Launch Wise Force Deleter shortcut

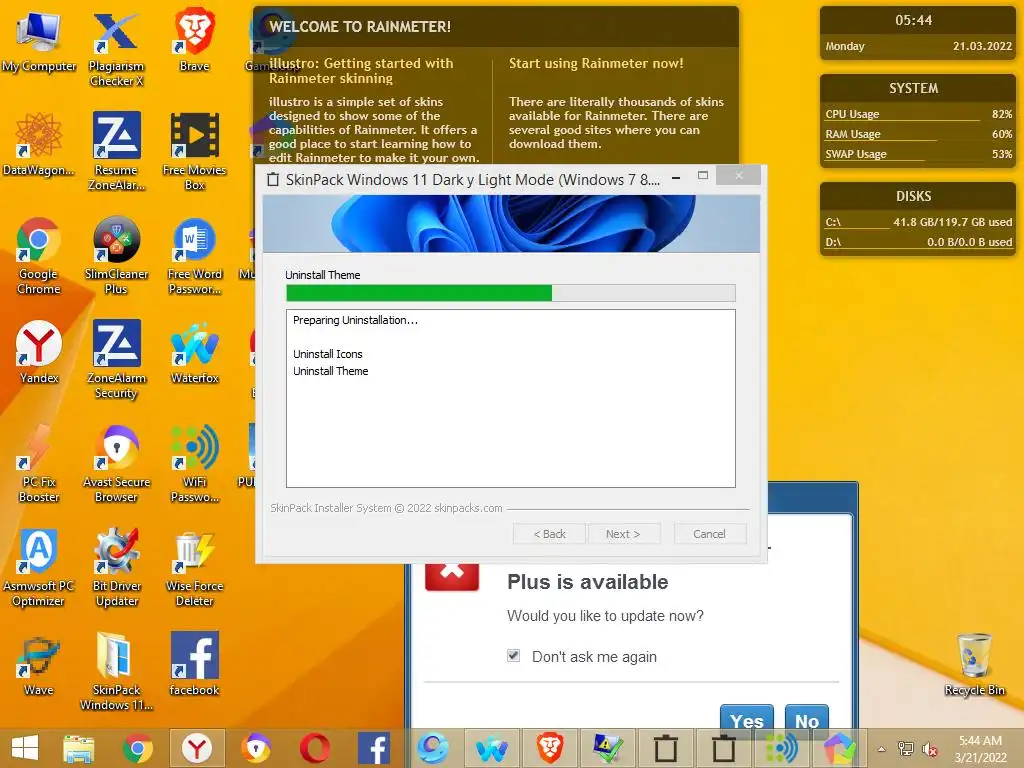tap(195, 568)
